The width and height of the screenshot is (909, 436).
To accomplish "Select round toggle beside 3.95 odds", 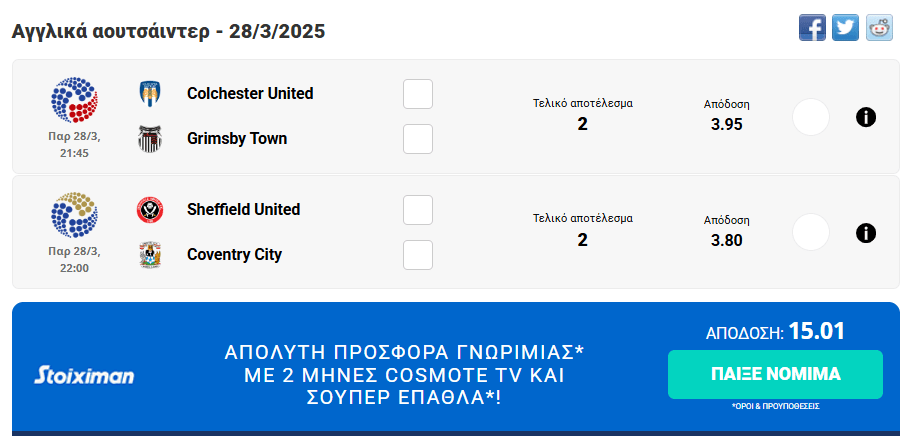I will point(811,117).
